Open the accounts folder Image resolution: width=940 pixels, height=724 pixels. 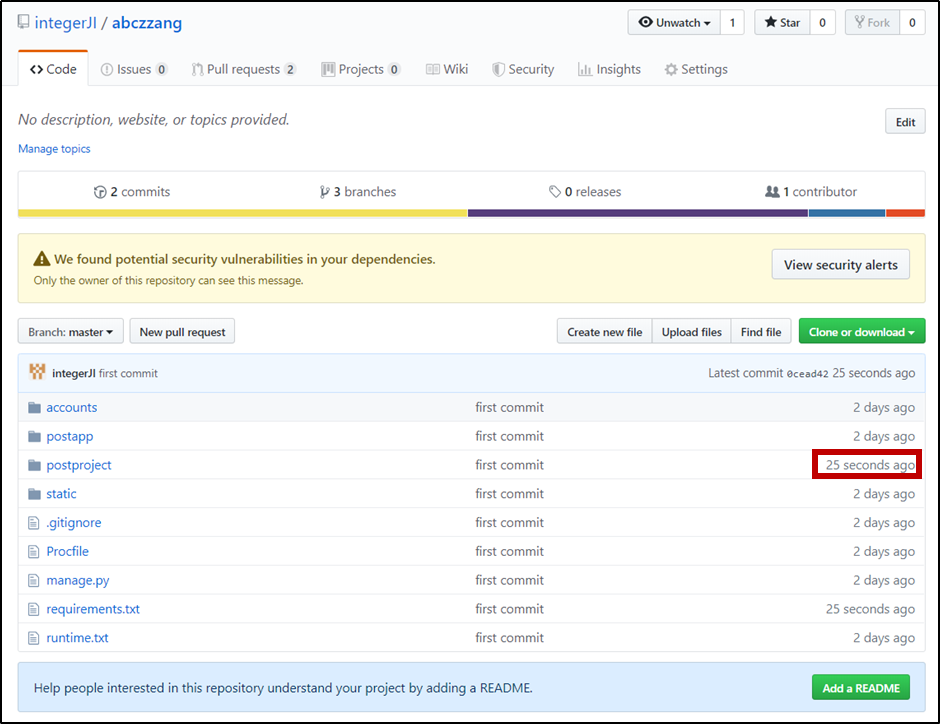[x=71, y=408]
